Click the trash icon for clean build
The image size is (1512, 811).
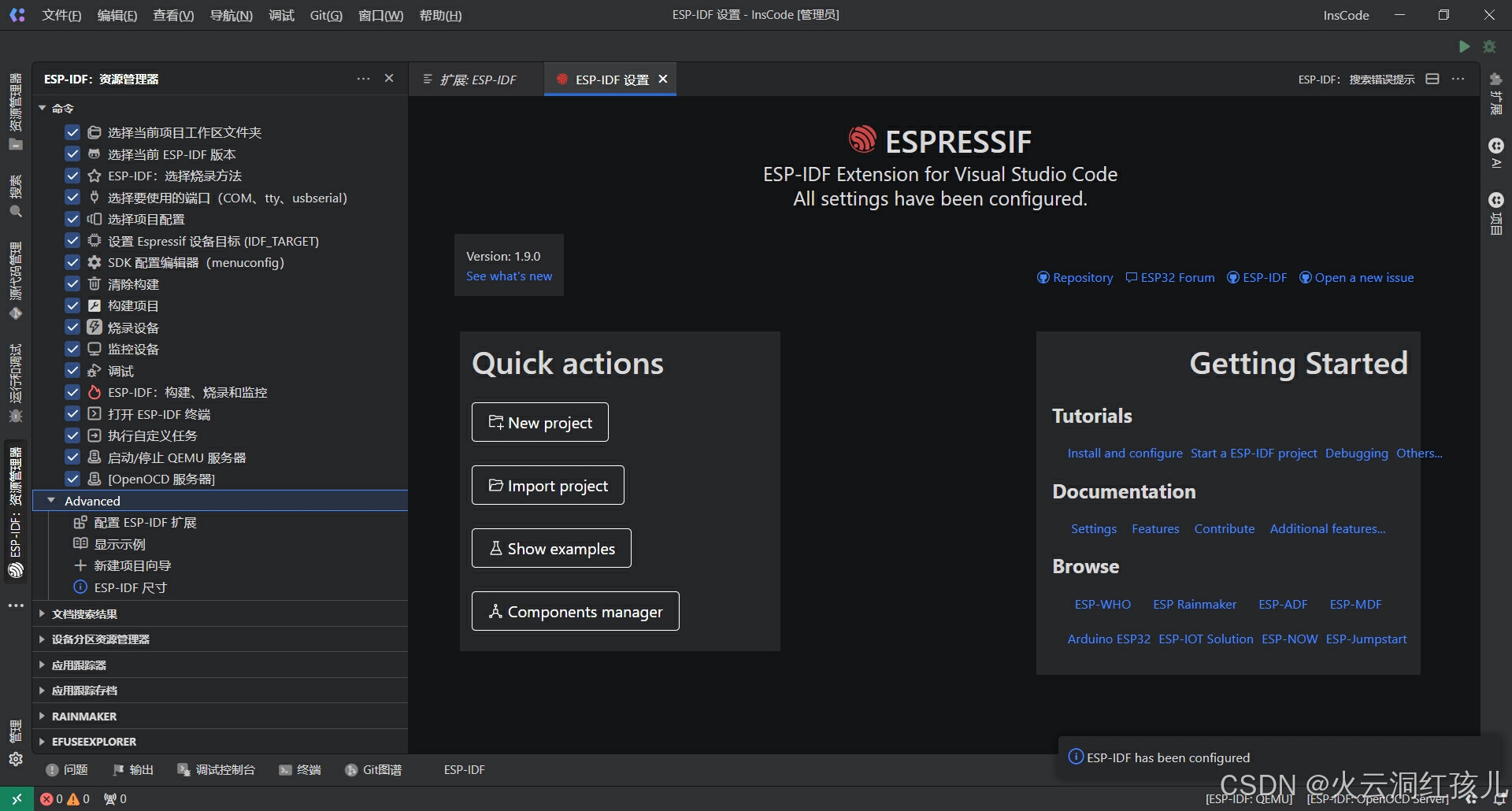[94, 284]
